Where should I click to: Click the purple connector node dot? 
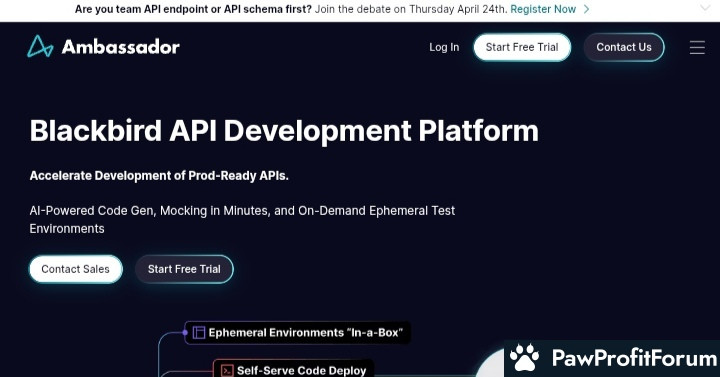click(x=185, y=332)
